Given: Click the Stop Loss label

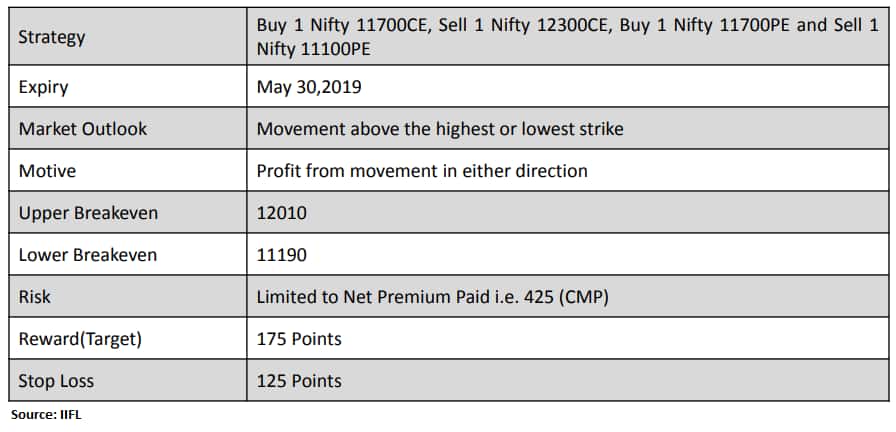Looking at the screenshot, I should [56, 381].
